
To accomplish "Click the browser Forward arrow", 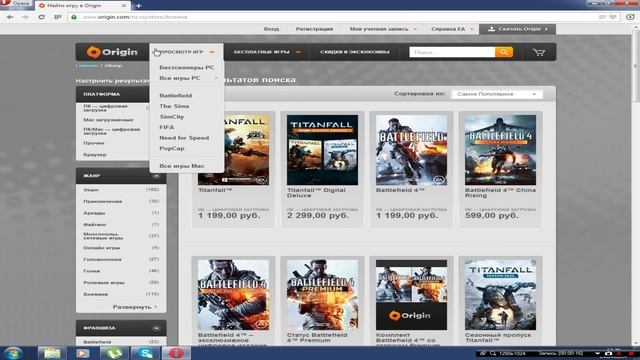I will tap(25, 17).
